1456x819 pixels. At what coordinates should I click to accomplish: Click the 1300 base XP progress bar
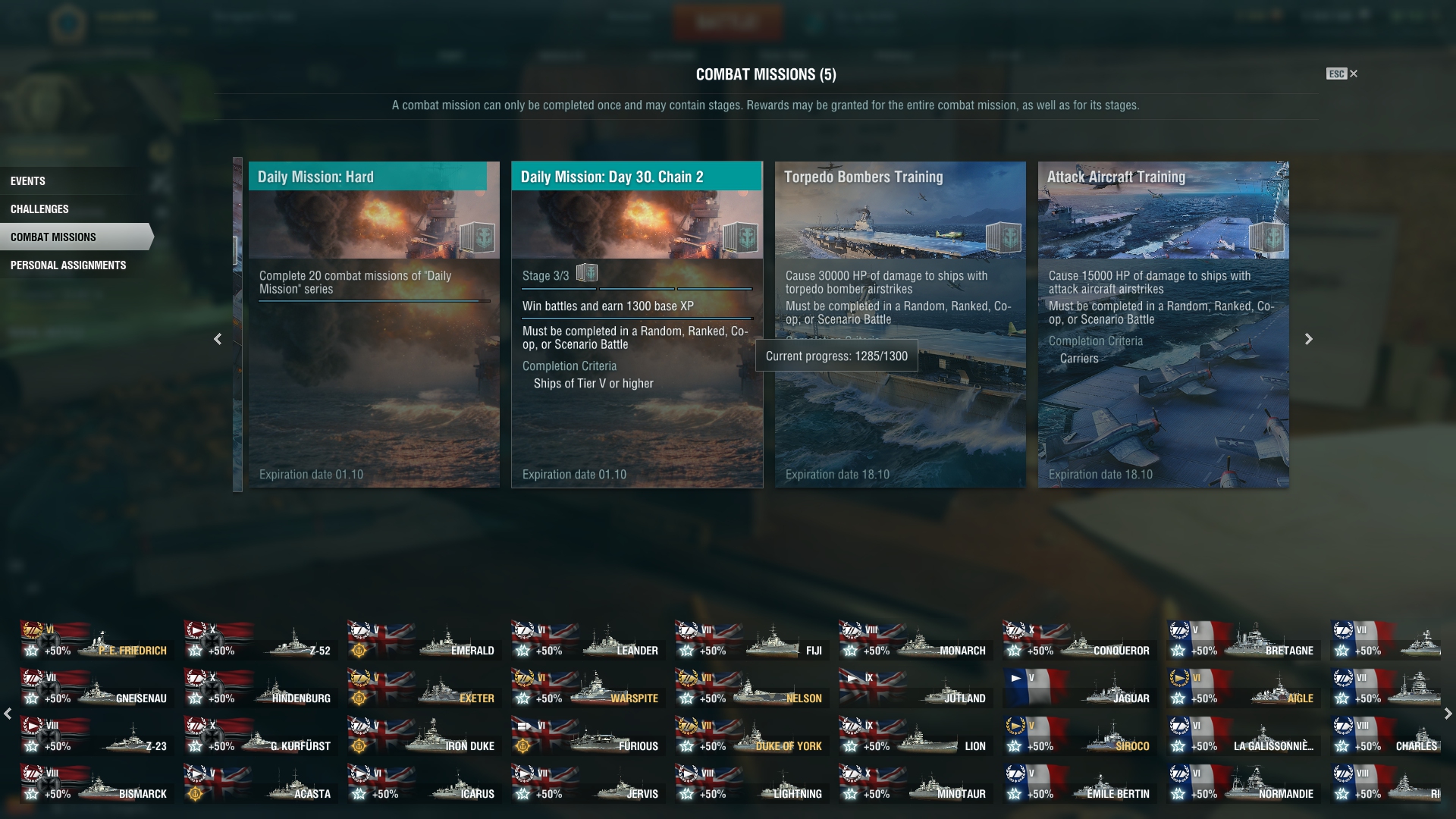point(637,318)
